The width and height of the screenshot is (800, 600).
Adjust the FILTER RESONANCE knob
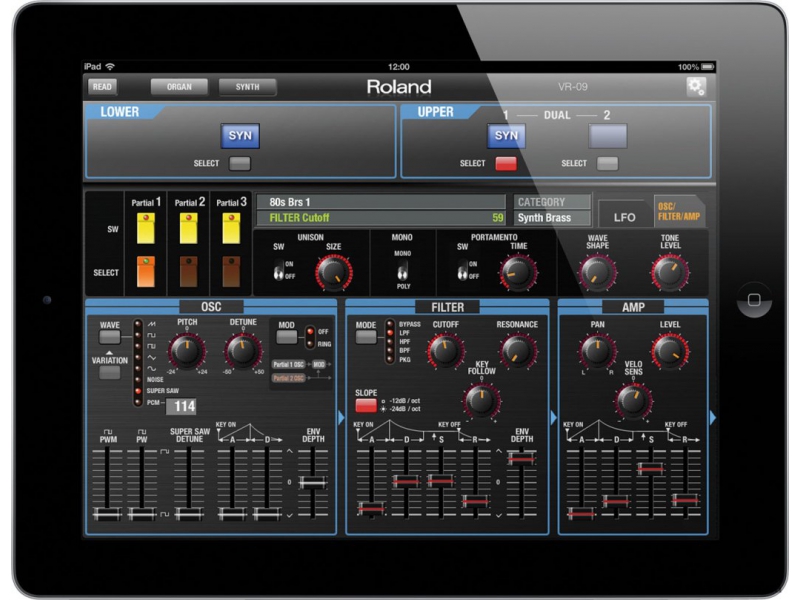click(517, 352)
